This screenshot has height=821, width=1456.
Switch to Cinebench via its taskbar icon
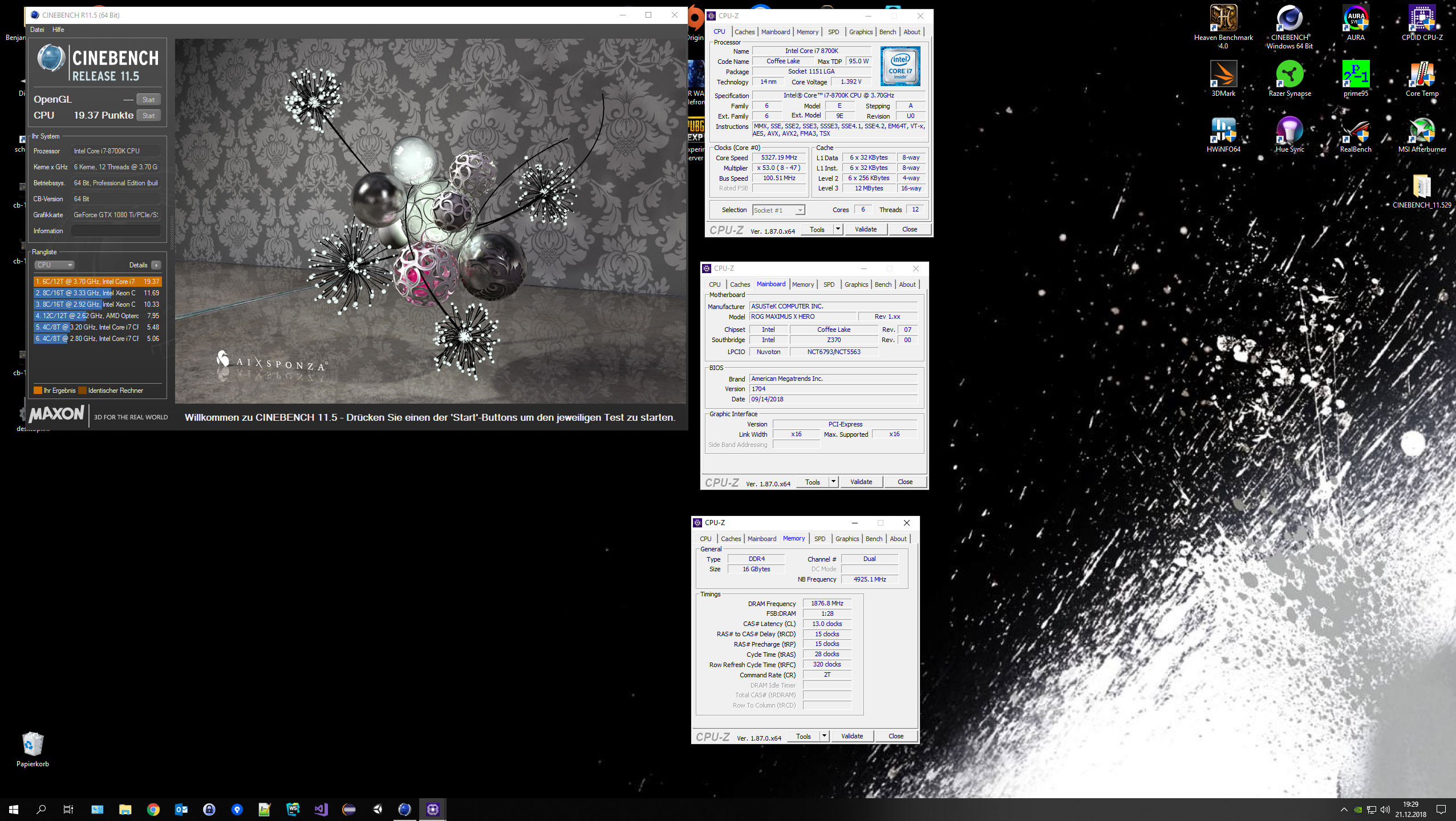[405, 809]
